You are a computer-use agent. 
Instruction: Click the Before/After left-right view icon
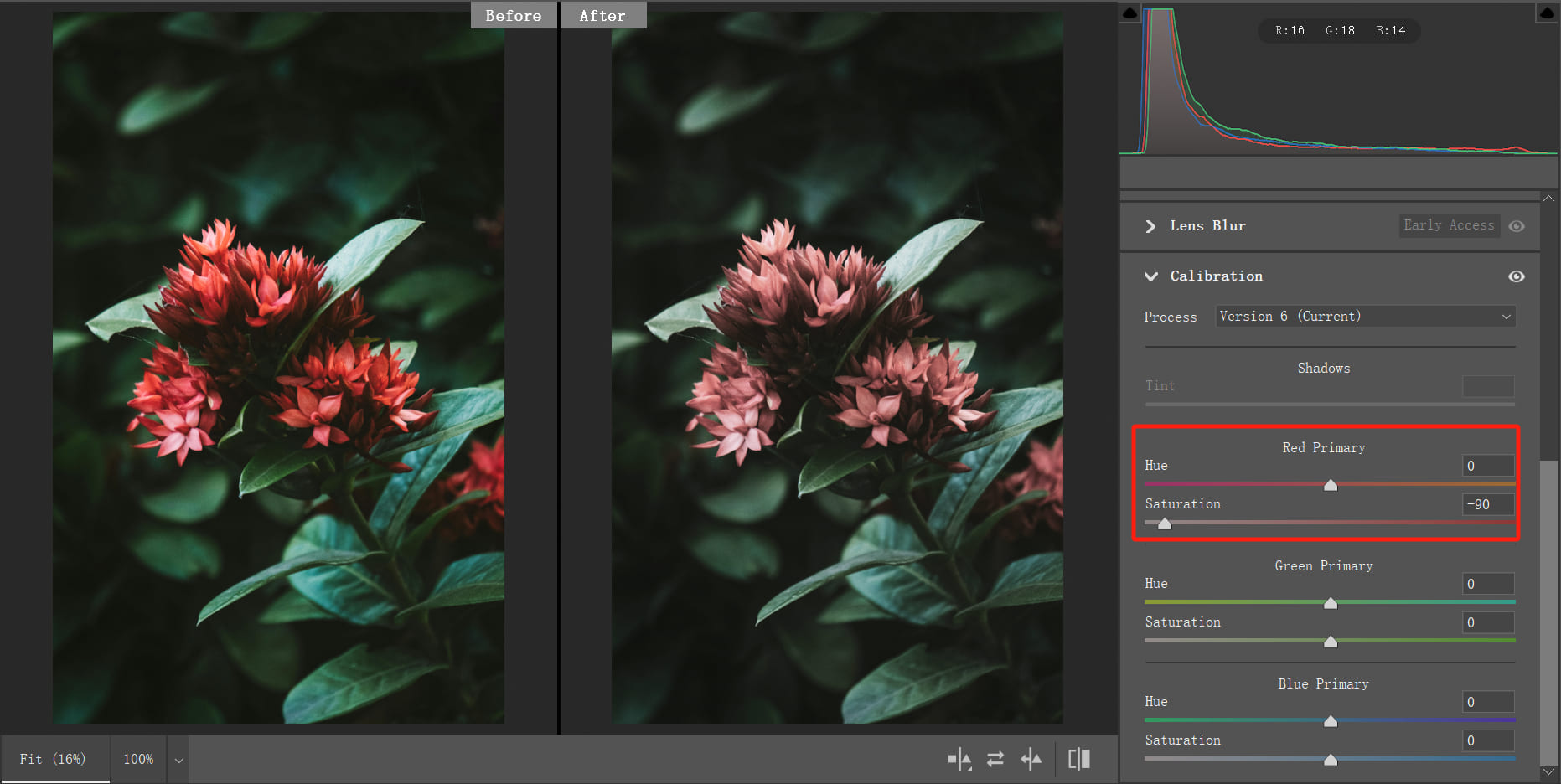(959, 760)
